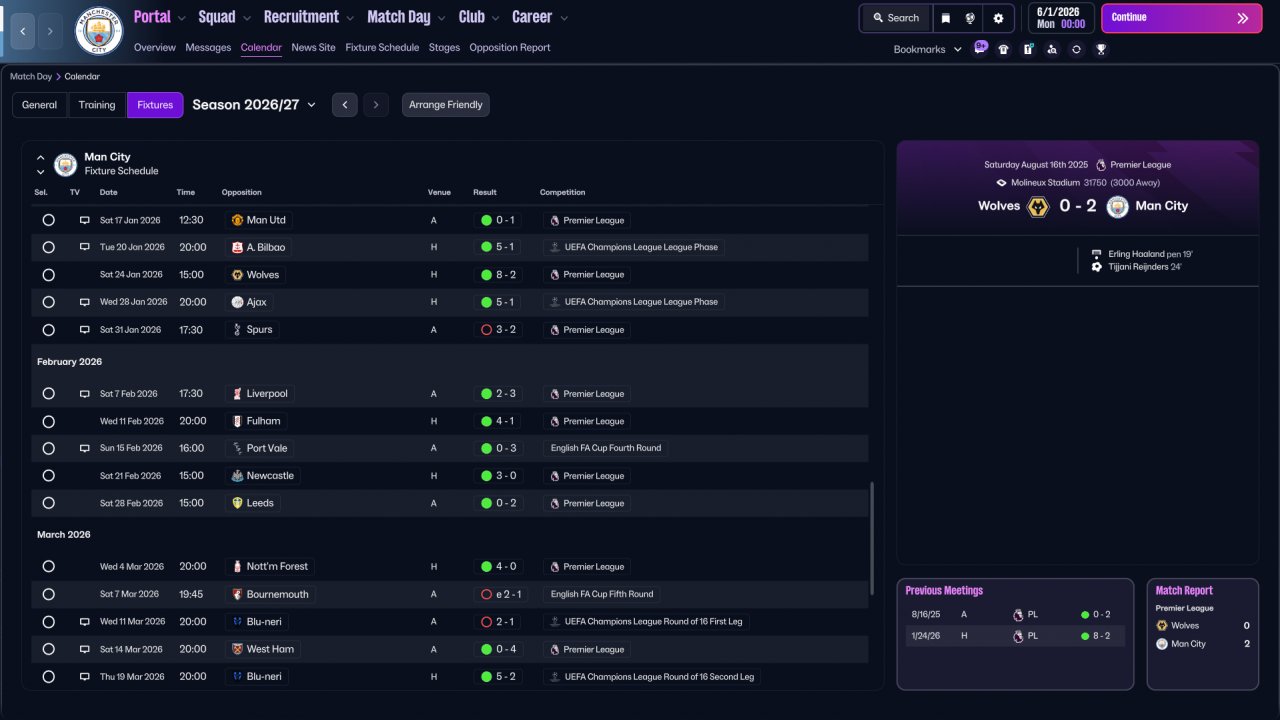Open the Squad dropdown menu
Viewport: 1280px width, 720px height.
point(225,17)
